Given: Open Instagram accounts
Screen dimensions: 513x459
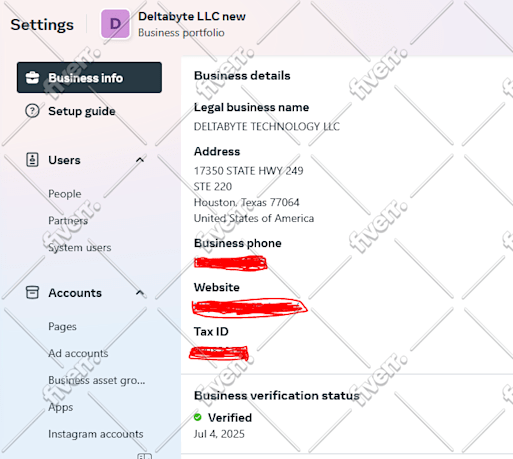Looking at the screenshot, I should click(96, 434).
